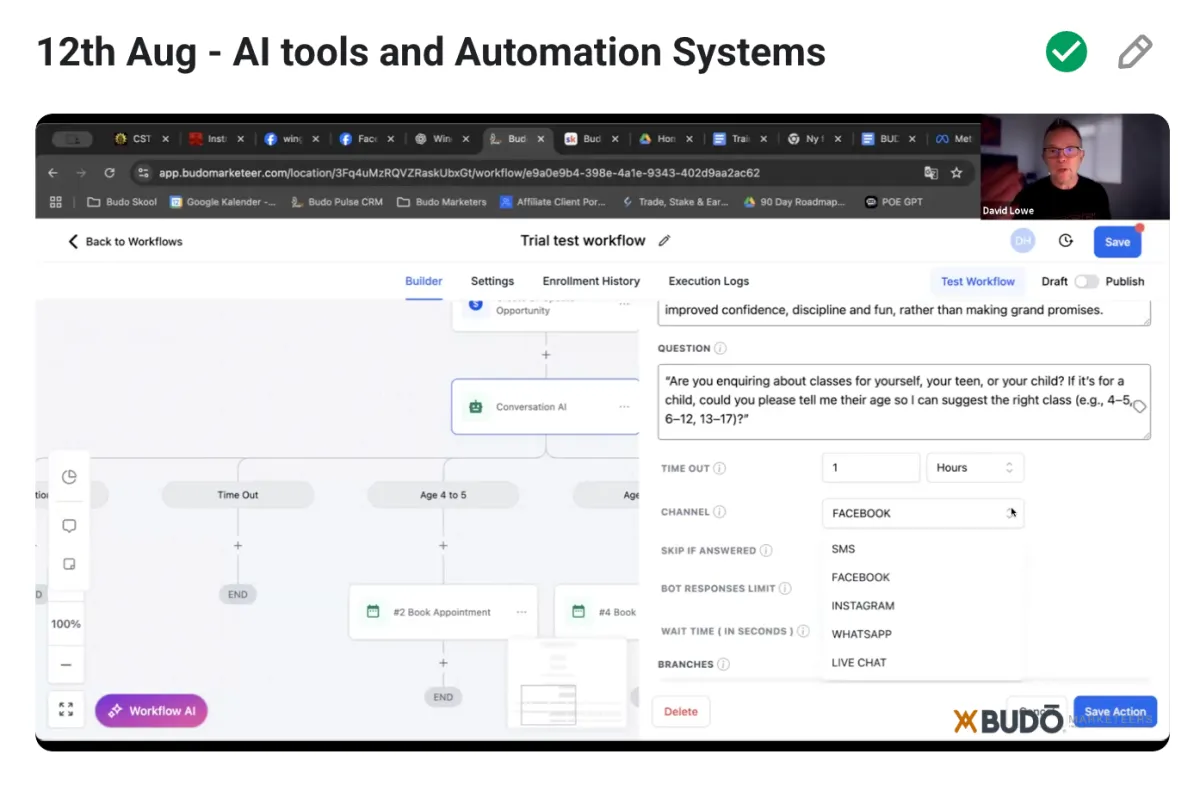Click the translate icon in the address bar

(931, 173)
